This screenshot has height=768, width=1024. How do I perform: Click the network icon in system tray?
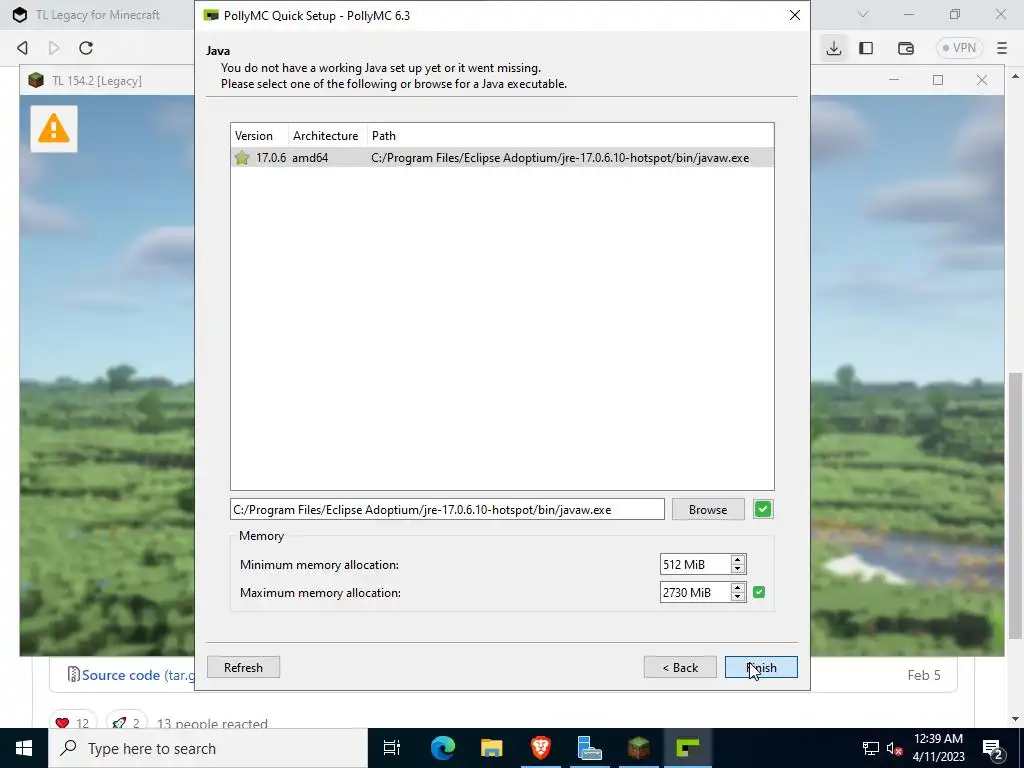871,748
